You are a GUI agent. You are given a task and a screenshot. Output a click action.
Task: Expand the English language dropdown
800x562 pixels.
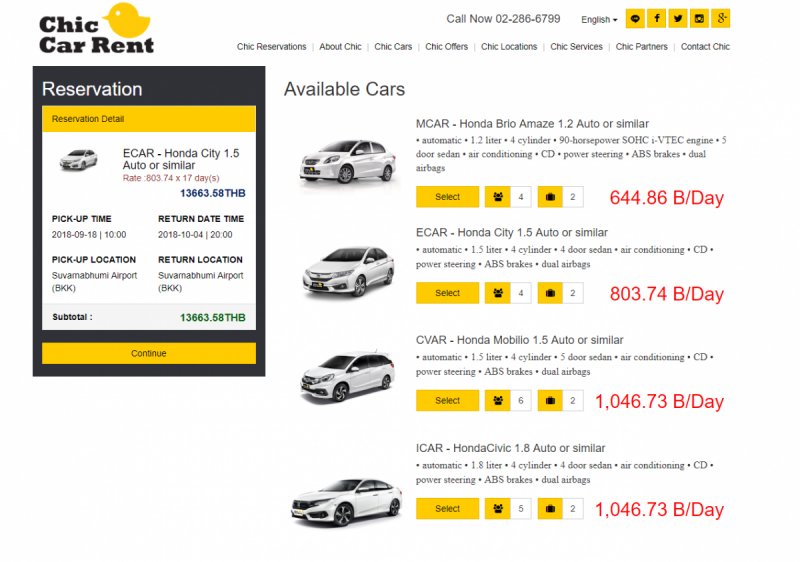[599, 19]
